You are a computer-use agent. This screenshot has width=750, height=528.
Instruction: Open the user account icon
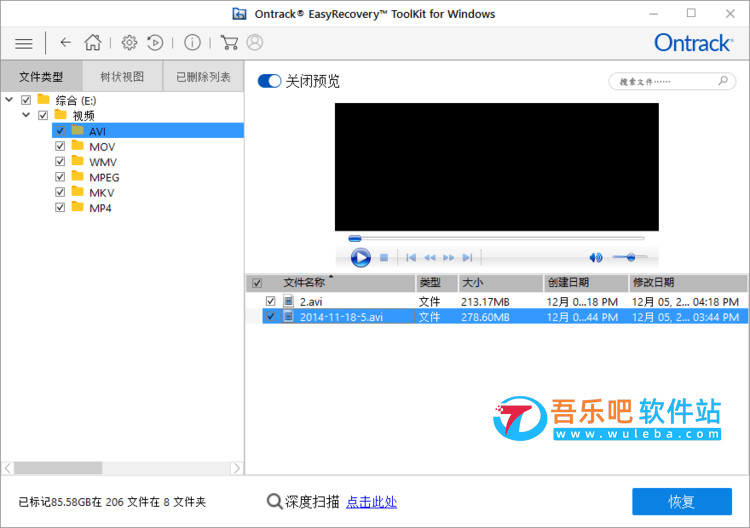click(x=255, y=43)
